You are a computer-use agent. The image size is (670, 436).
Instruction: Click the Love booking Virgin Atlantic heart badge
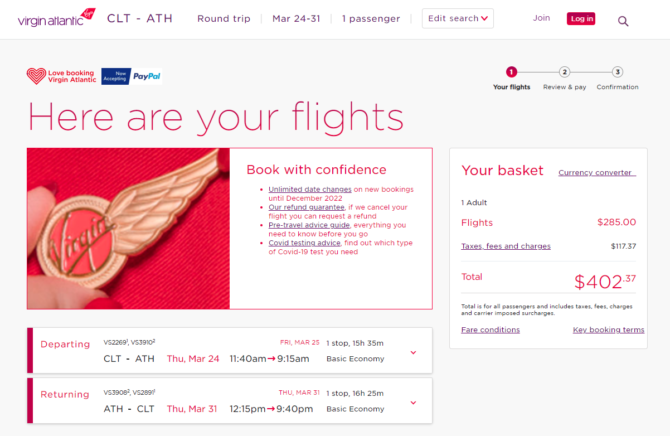pyautogui.click(x=61, y=76)
